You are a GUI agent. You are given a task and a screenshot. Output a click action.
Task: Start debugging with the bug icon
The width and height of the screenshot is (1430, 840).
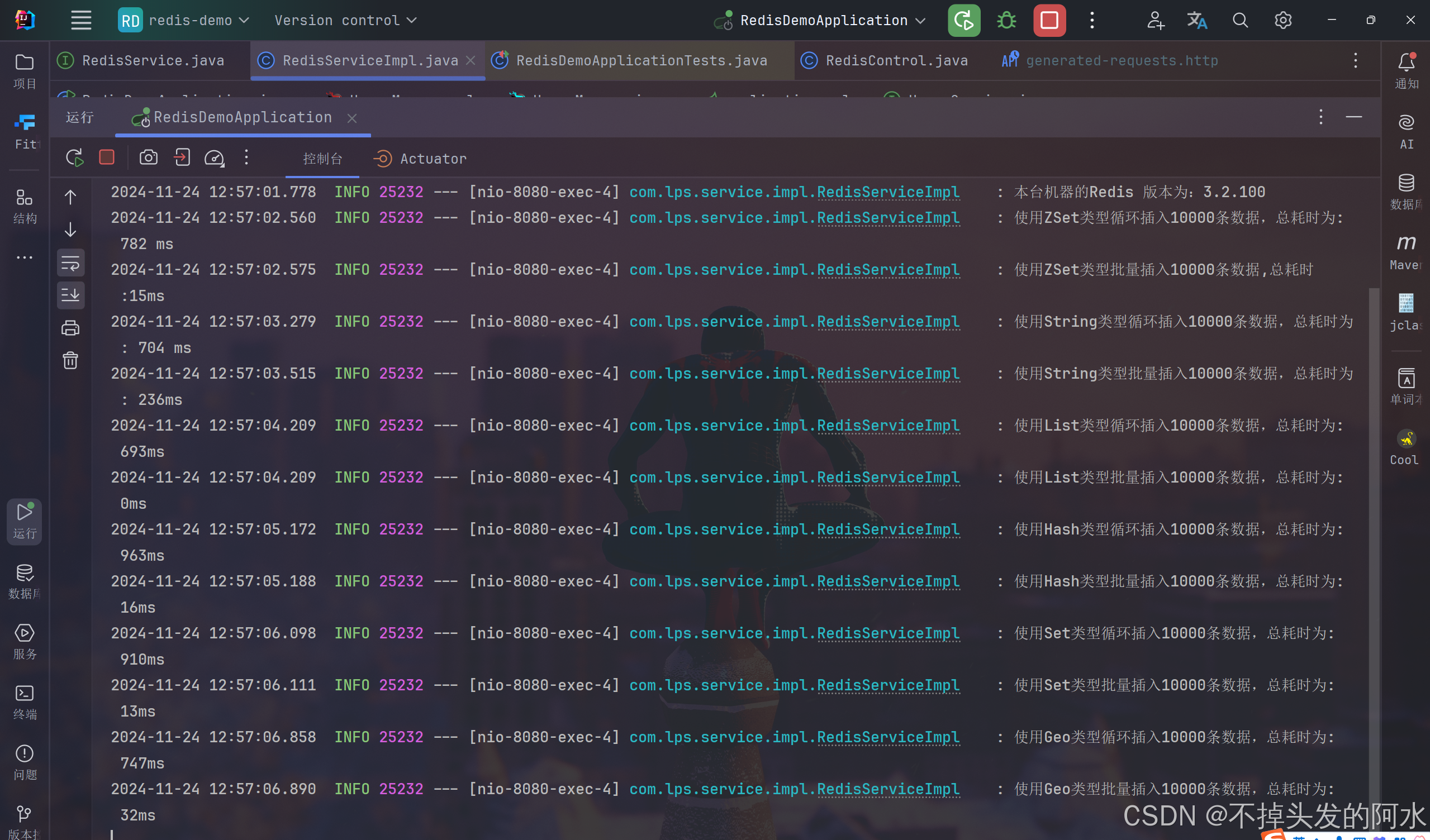tap(1006, 21)
